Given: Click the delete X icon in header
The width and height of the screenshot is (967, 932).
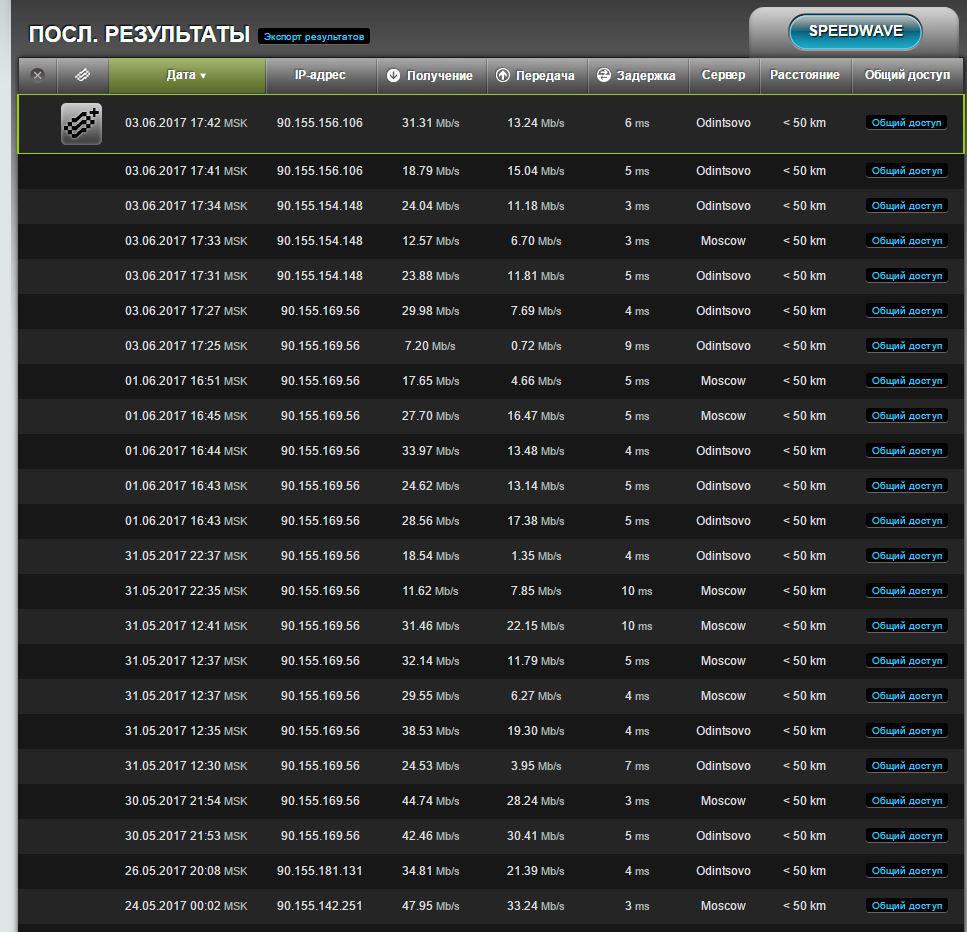Looking at the screenshot, I should tap(38, 75).
